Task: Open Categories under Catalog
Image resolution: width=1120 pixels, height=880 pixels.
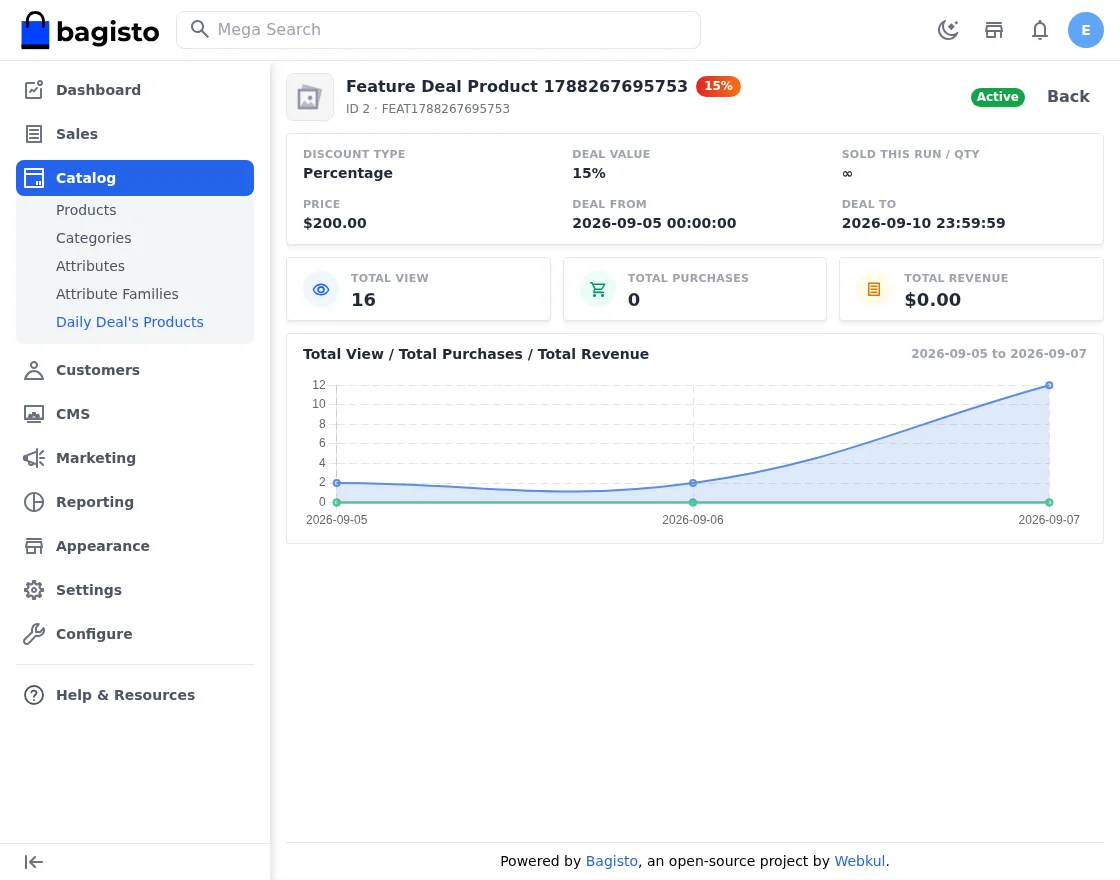Action: (94, 238)
